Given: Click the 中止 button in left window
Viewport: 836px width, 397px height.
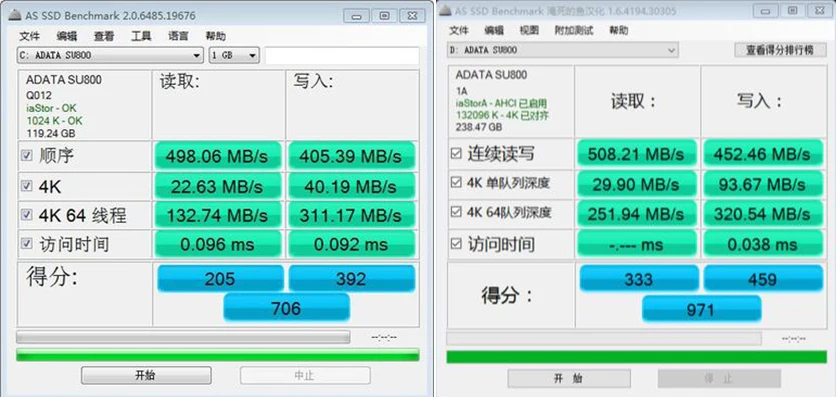Looking at the screenshot, I should click(304, 375).
